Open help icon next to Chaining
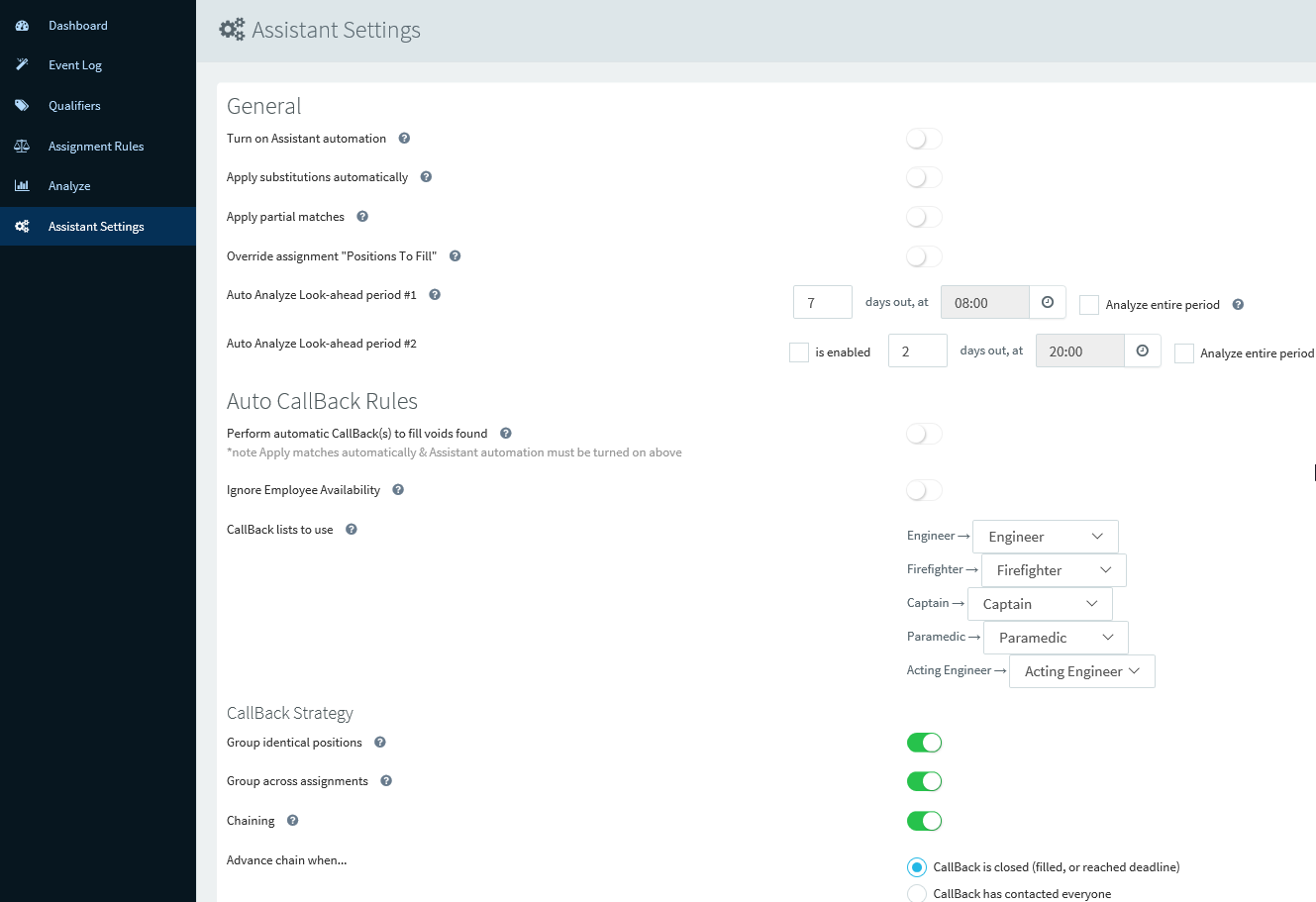 point(292,821)
